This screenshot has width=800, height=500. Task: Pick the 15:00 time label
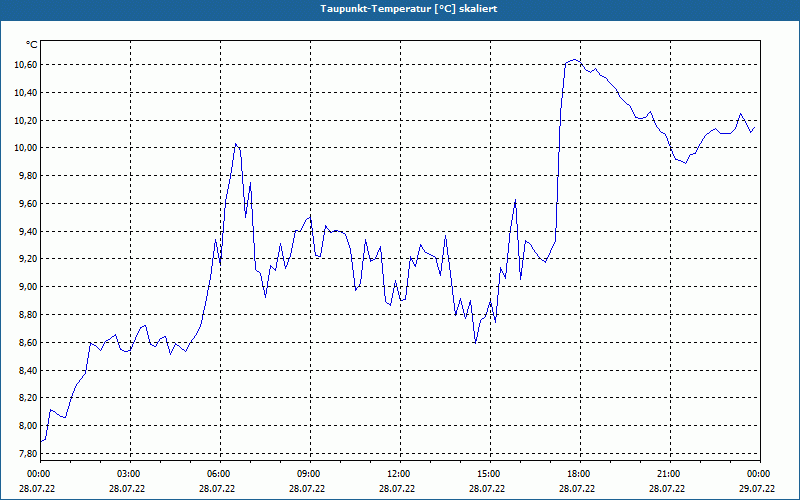tap(488, 474)
